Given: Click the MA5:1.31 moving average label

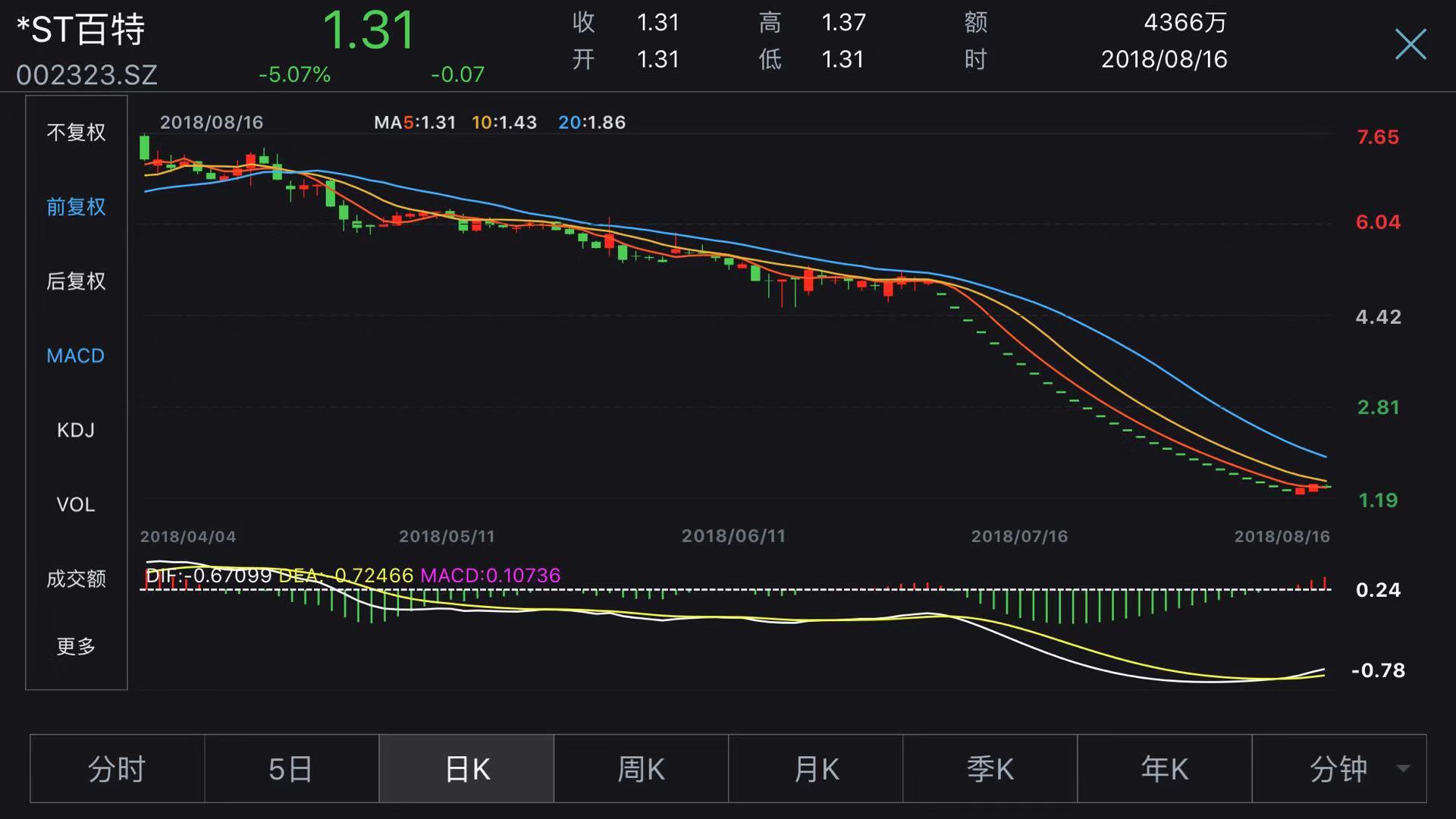Looking at the screenshot, I should 415,122.
